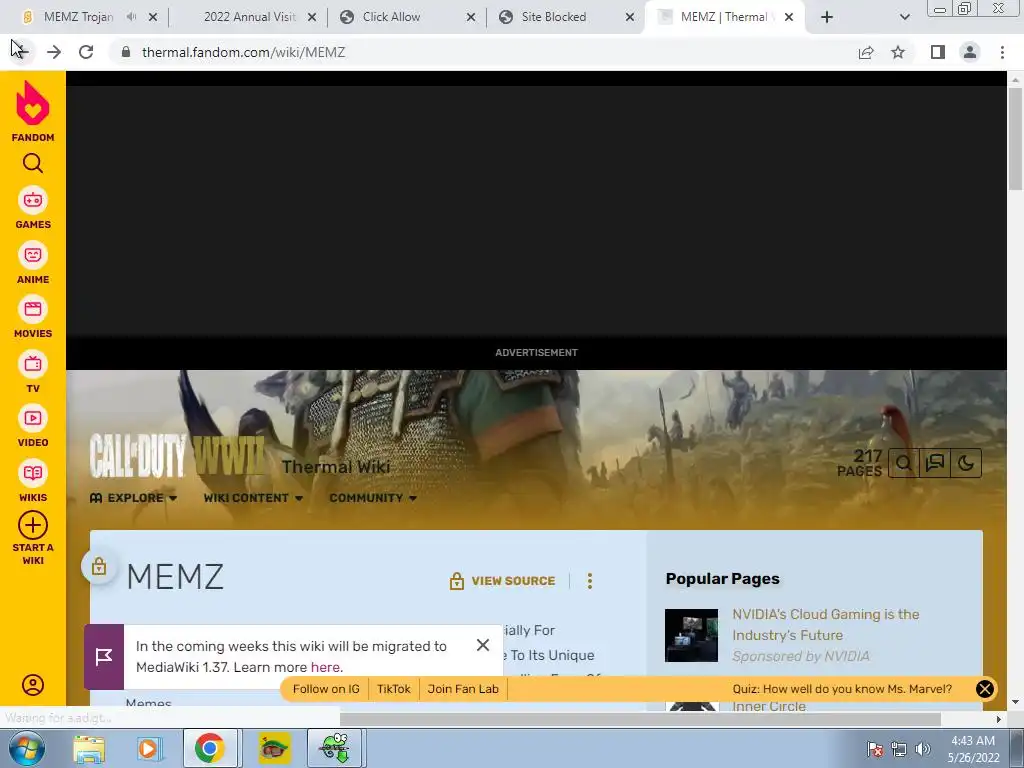Viewport: 1024px width, 768px height.
Task: Open the Chrome profile icon
Action: tap(970, 52)
